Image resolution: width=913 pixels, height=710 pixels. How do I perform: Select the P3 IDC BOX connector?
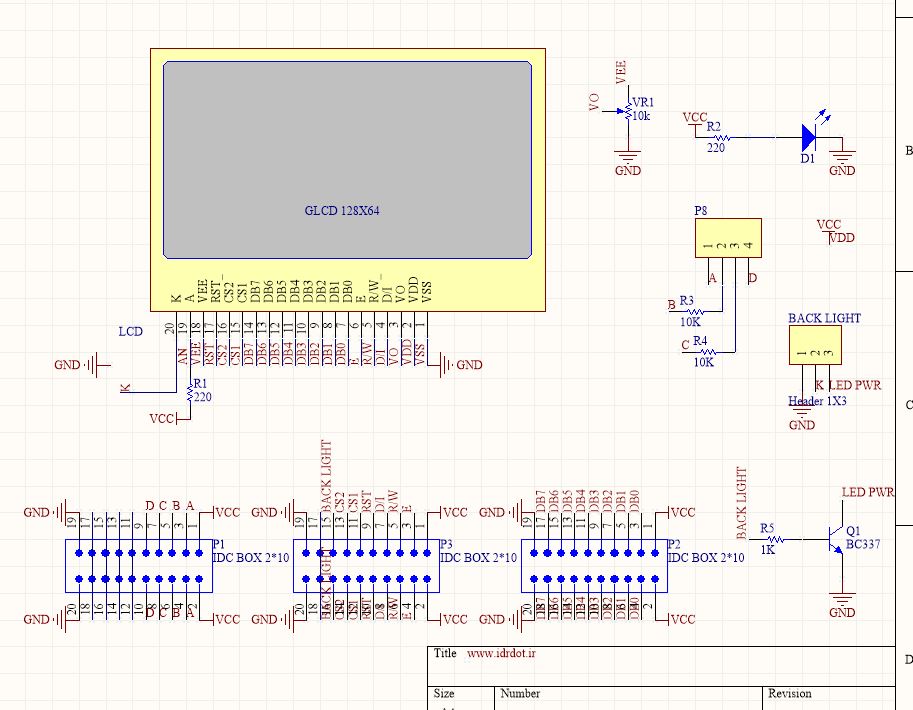366,565
